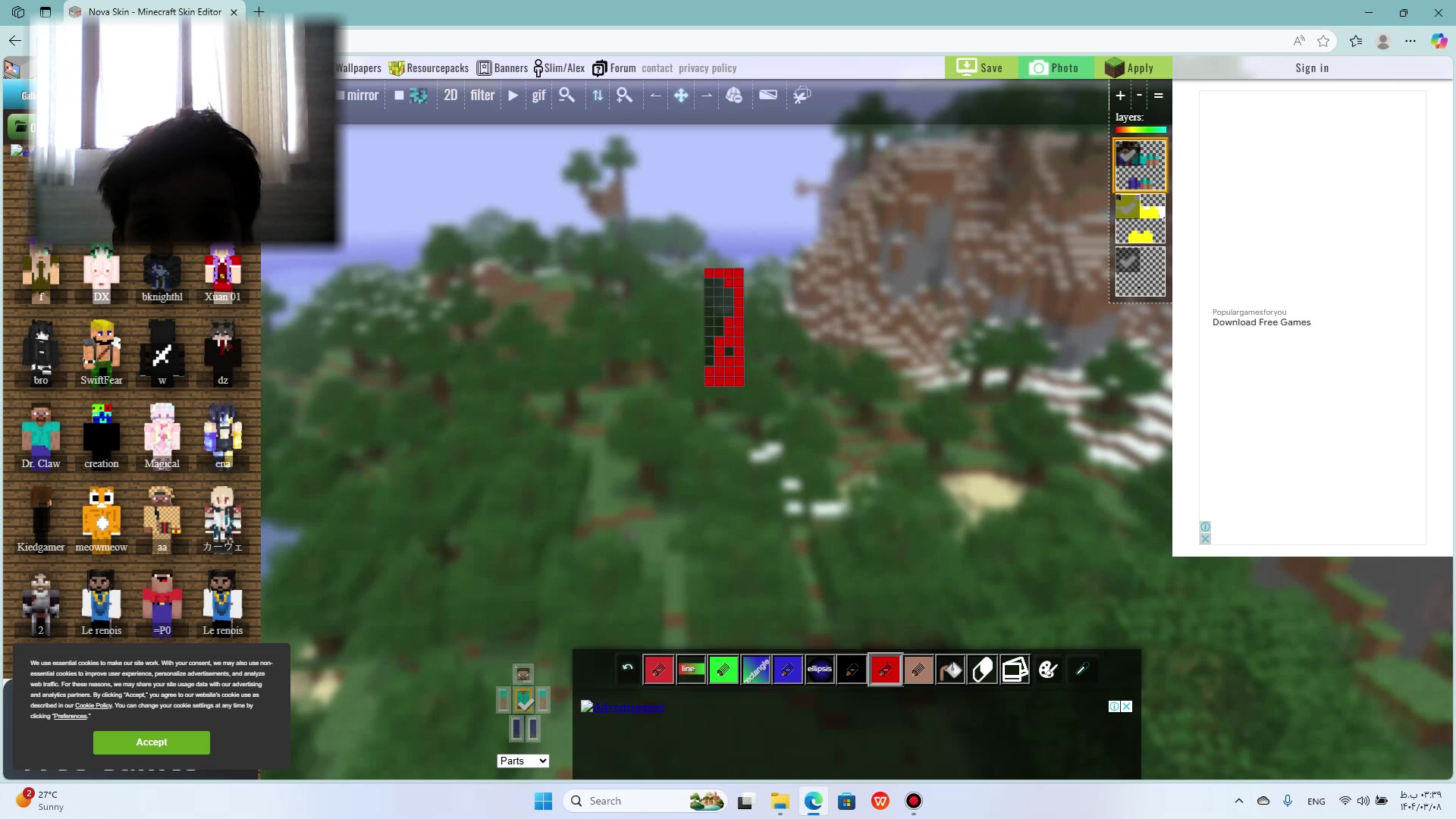Image resolution: width=1456 pixels, height=819 pixels.
Task: Select the green pencil tool
Action: point(723,670)
